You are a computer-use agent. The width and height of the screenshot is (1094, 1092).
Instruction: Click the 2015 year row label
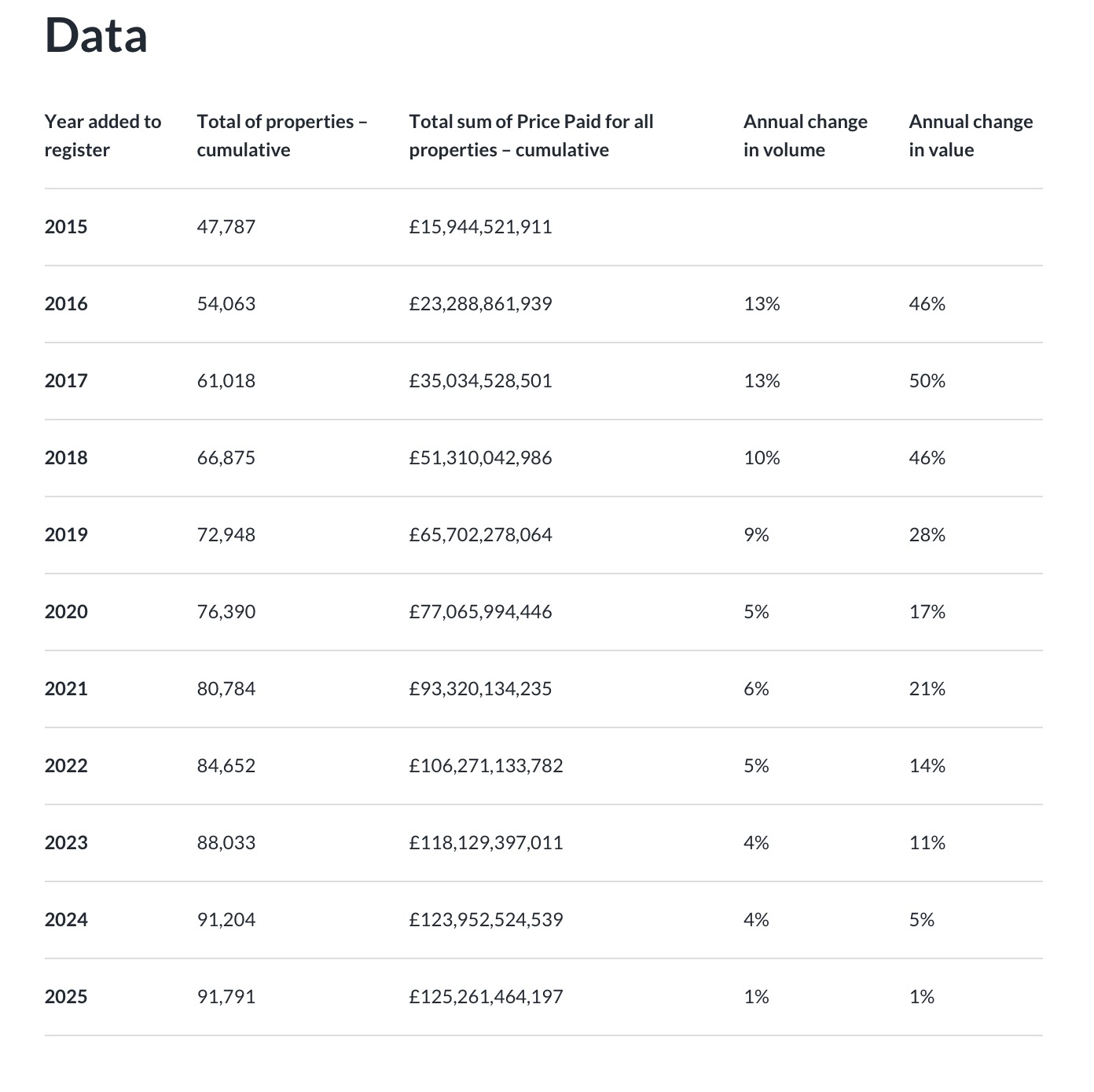(66, 227)
